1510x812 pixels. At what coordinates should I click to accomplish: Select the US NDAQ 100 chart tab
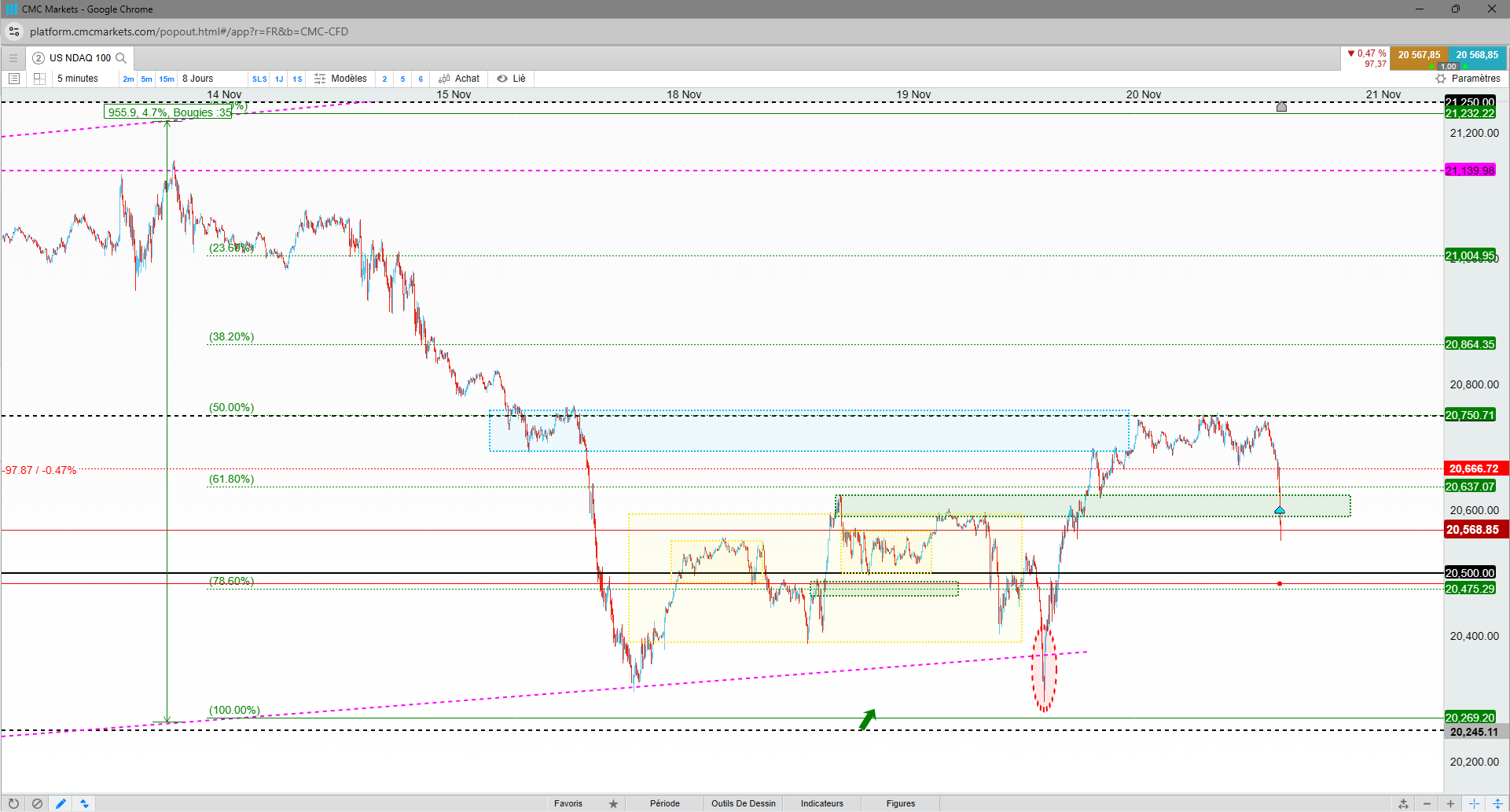79,58
